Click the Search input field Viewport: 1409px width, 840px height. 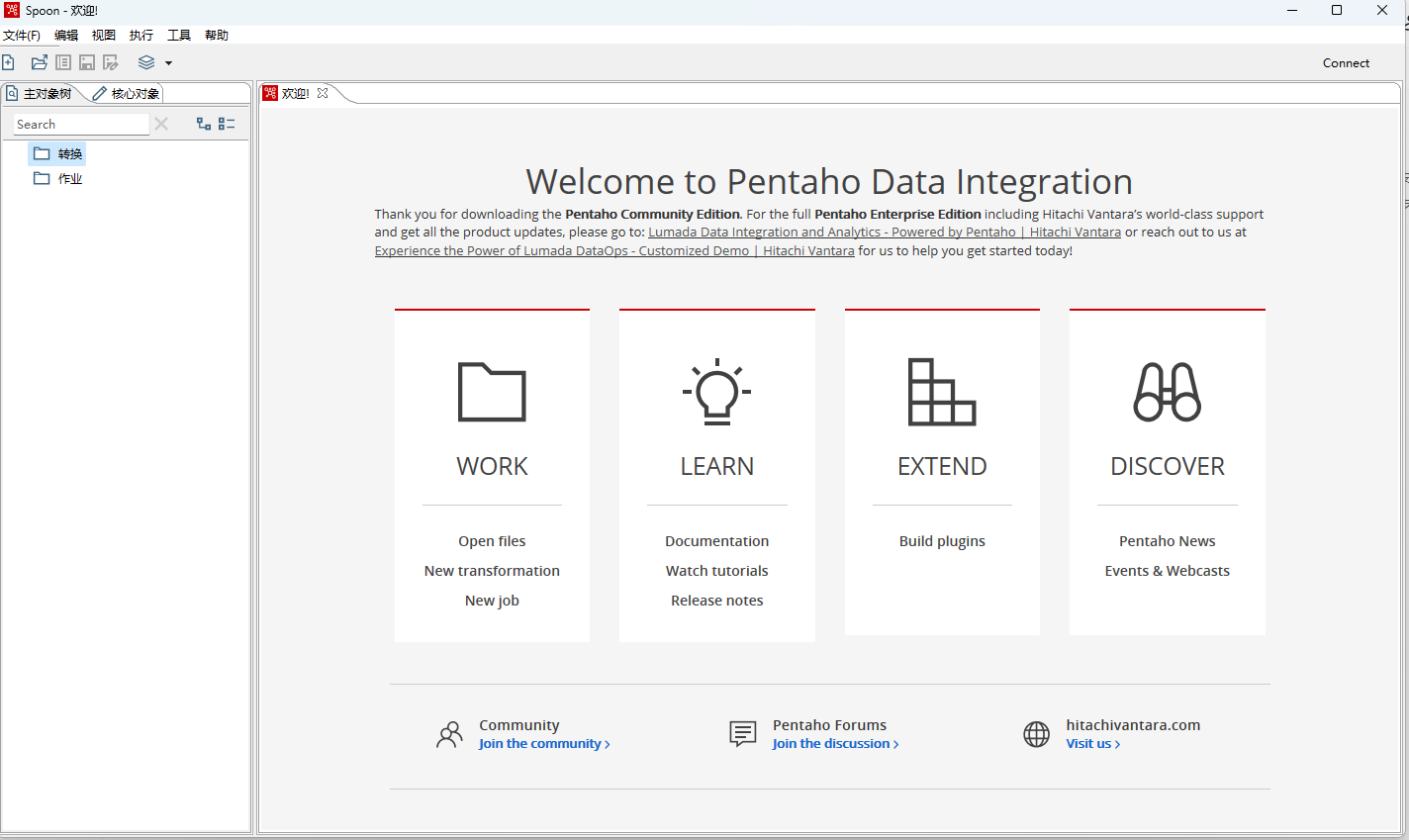(x=80, y=124)
